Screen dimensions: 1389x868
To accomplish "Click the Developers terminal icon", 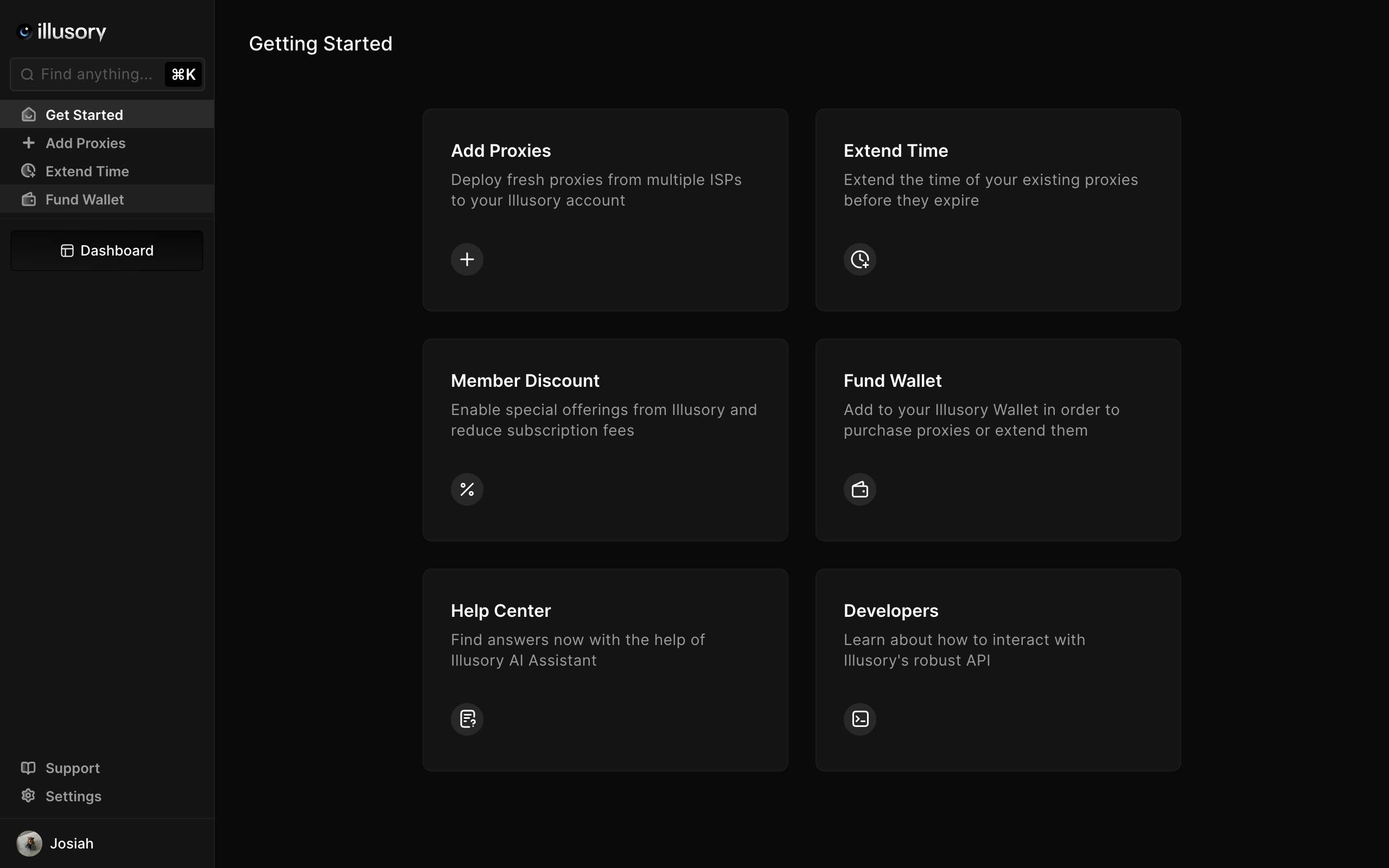I will (x=860, y=719).
